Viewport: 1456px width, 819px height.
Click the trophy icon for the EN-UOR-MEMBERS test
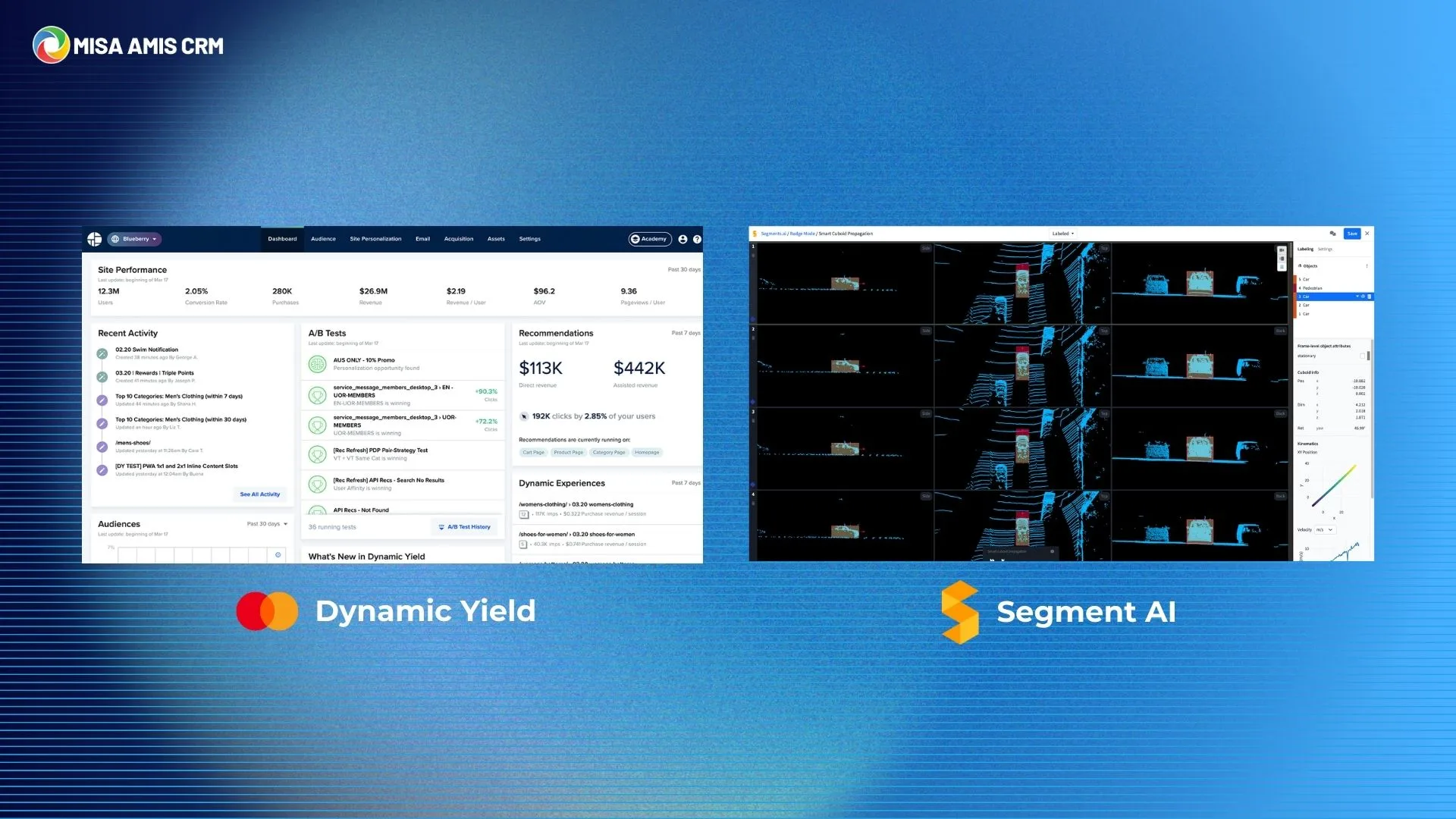[x=317, y=395]
